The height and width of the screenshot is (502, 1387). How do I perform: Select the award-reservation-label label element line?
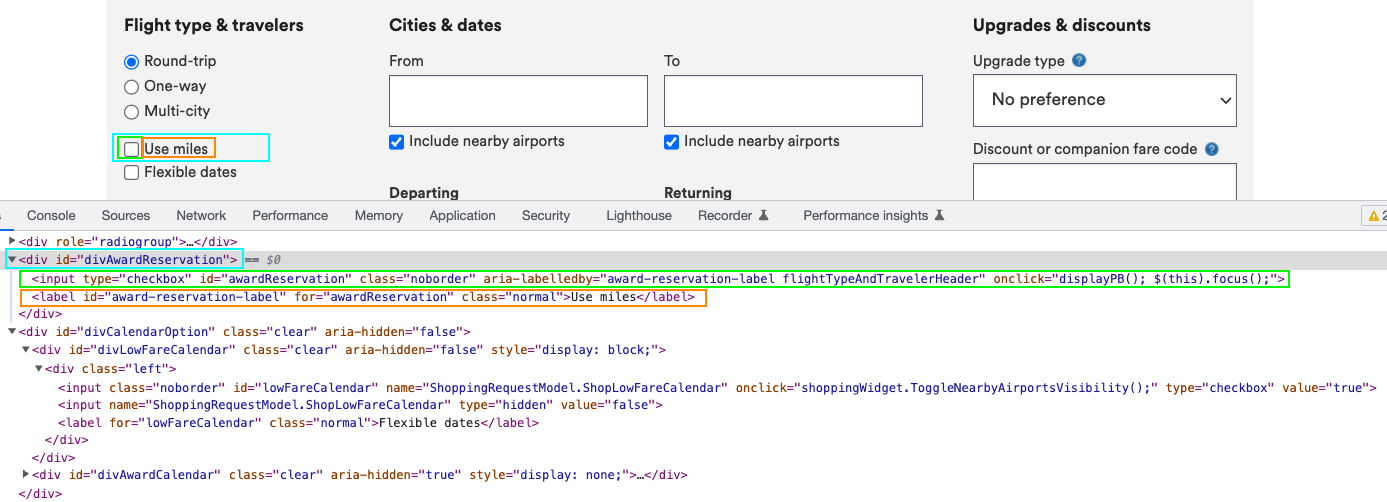coord(365,298)
